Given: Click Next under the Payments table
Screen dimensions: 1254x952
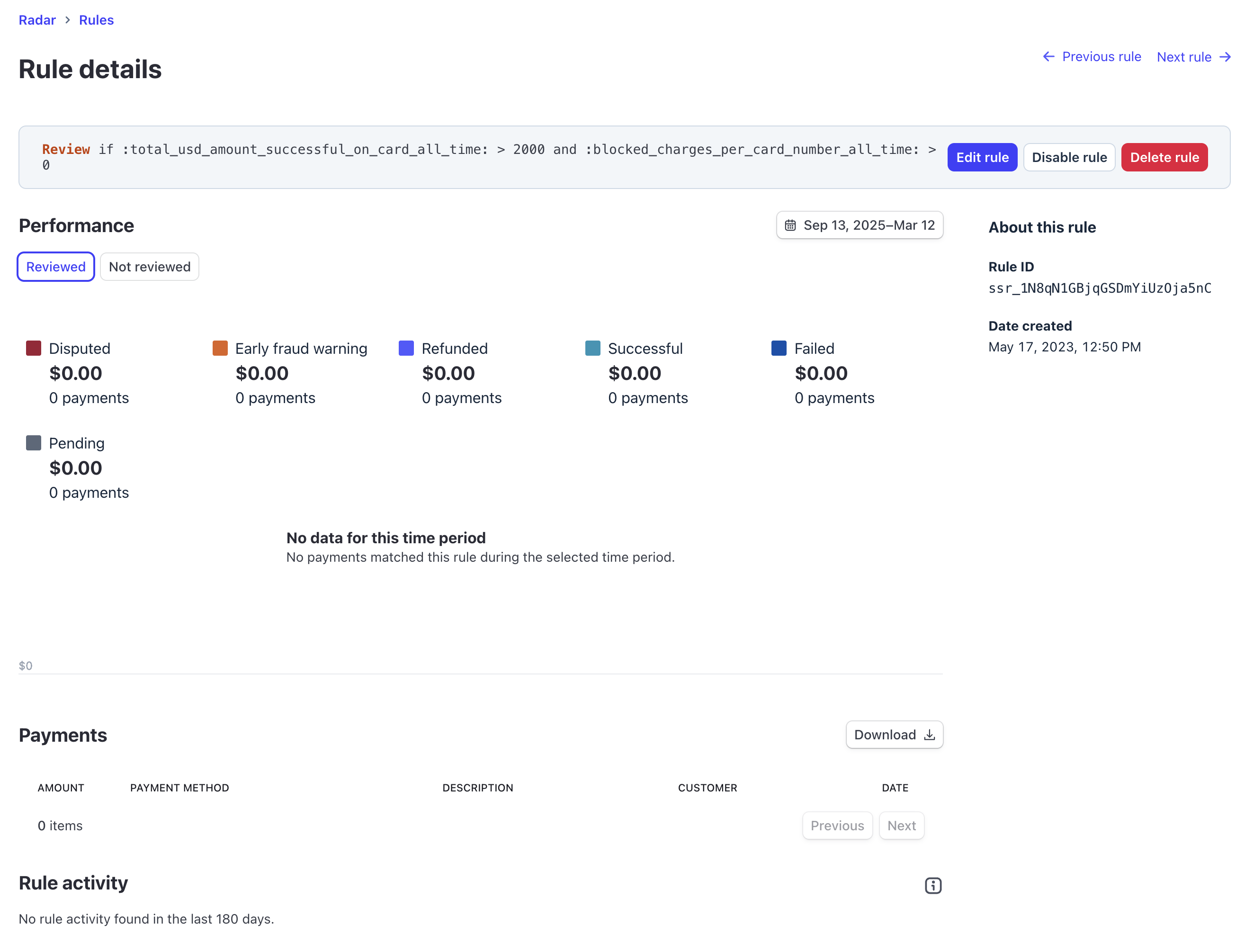Looking at the screenshot, I should pyautogui.click(x=901, y=826).
